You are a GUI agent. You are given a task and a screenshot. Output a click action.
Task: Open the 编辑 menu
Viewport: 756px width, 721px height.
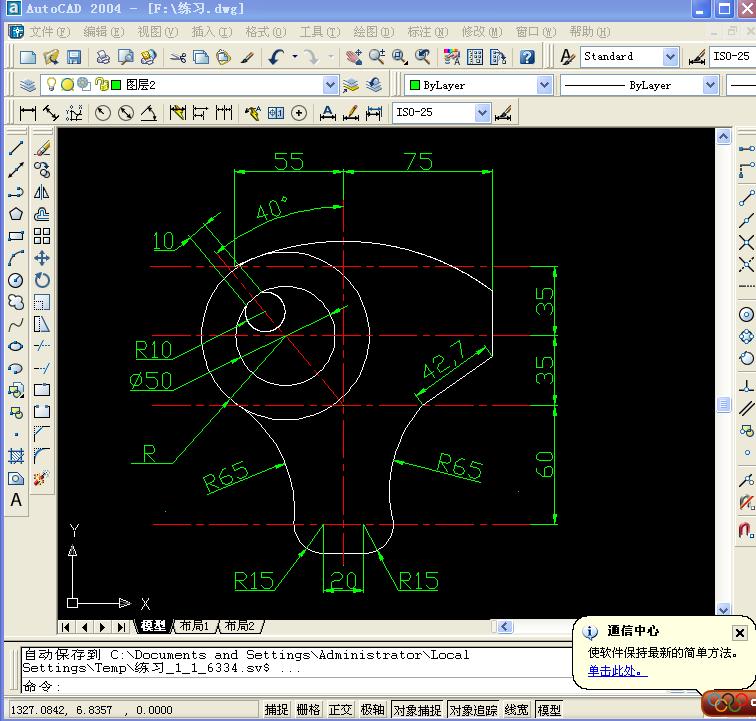[x=104, y=32]
